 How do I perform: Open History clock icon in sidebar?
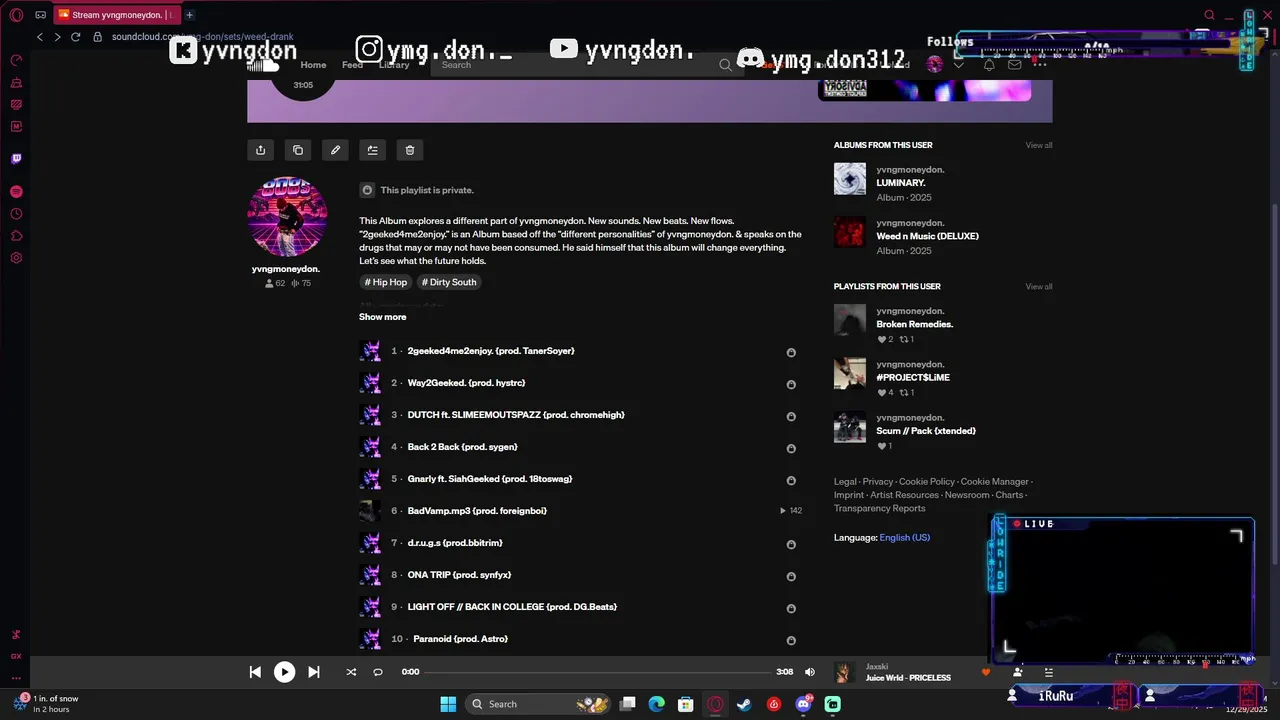coord(16,214)
